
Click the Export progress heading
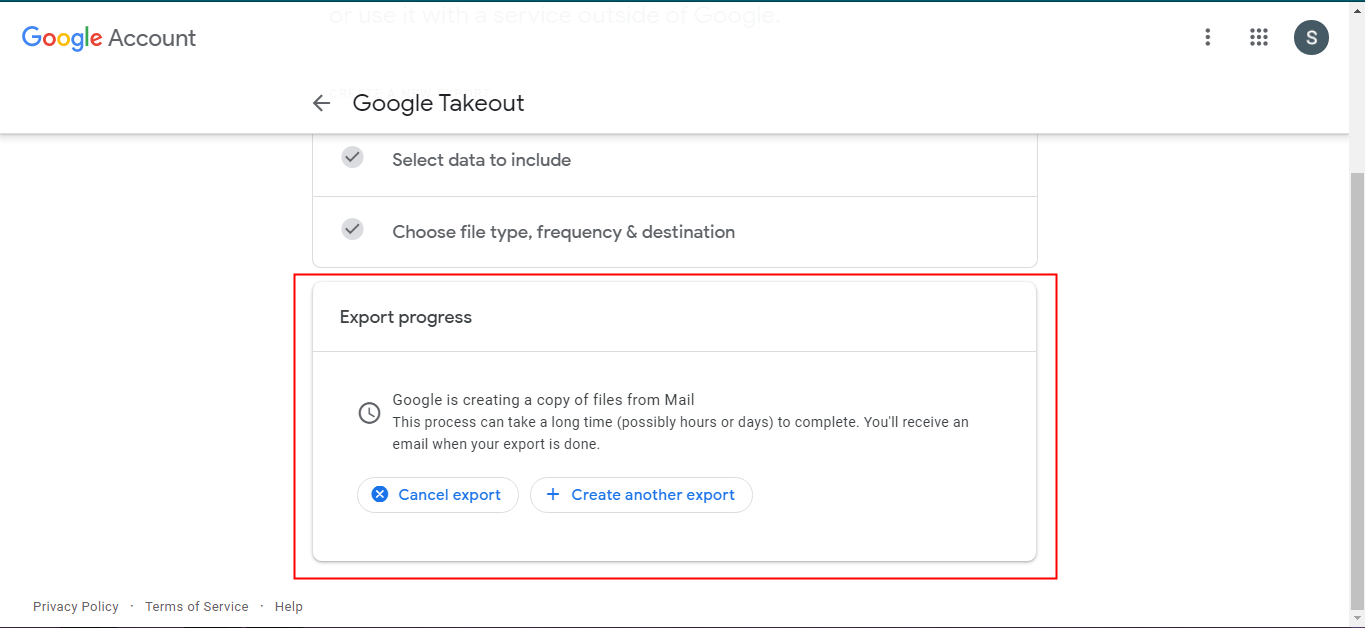pyautogui.click(x=406, y=317)
